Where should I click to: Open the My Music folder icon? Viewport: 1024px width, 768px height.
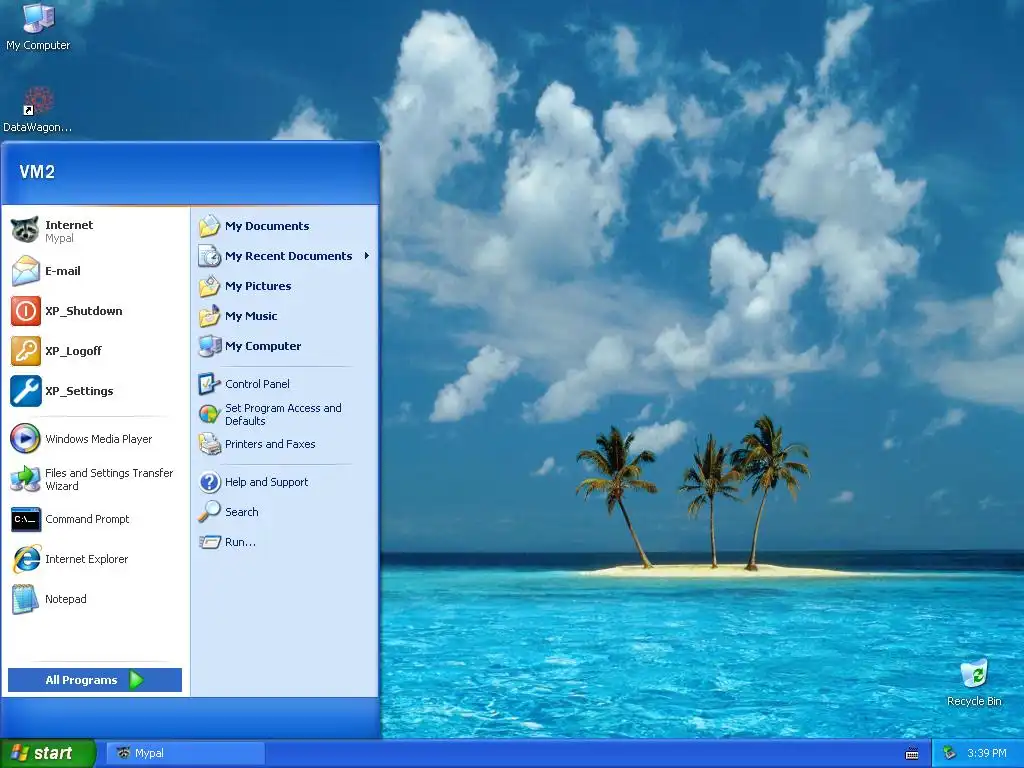pyautogui.click(x=210, y=316)
